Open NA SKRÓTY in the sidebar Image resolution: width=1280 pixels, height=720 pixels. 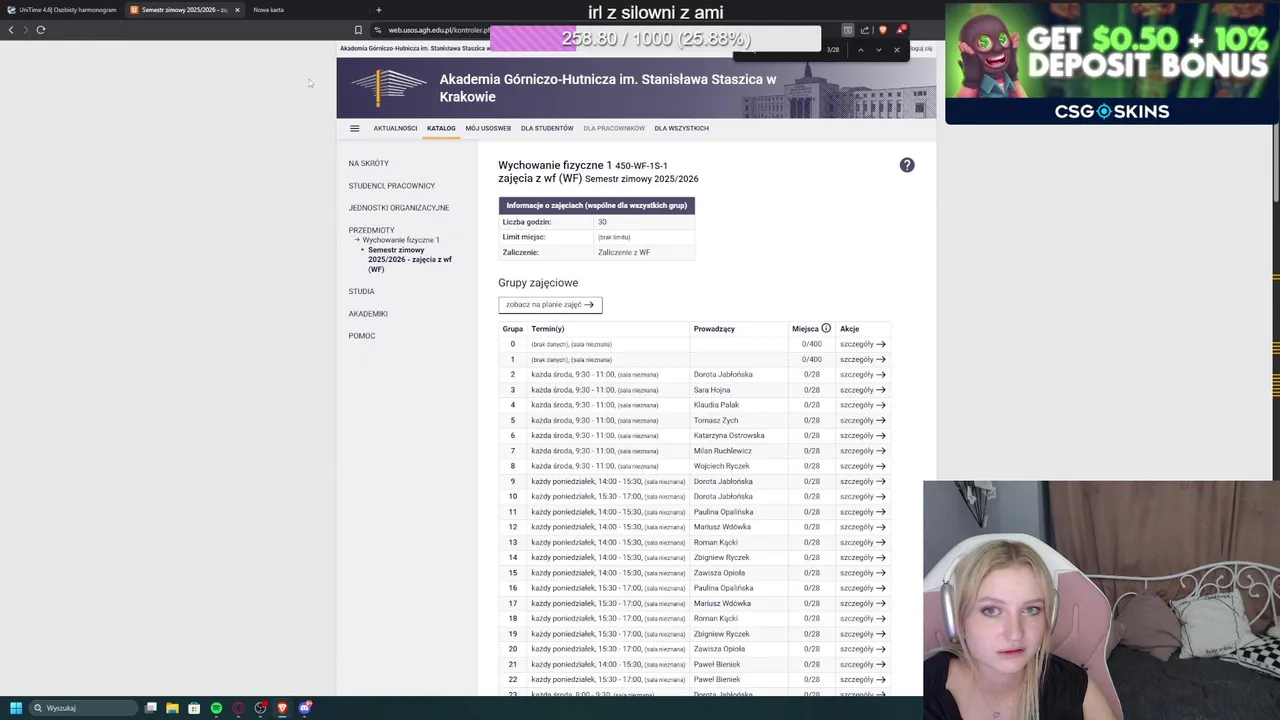point(368,163)
